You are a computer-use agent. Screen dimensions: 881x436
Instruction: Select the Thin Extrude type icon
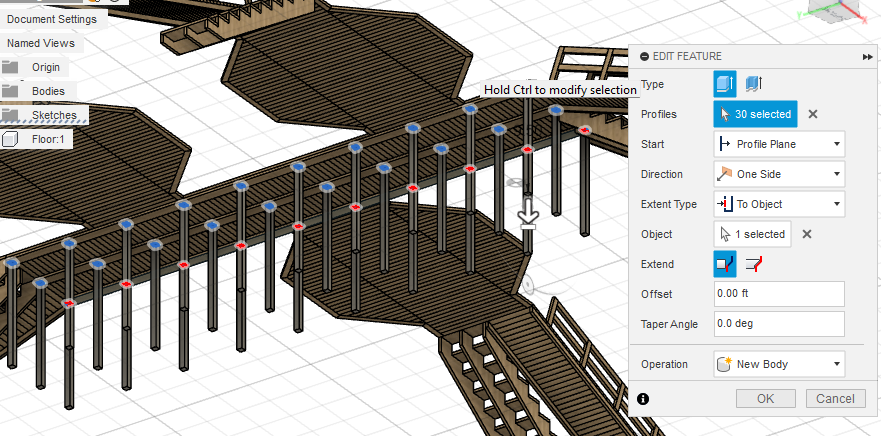point(753,84)
